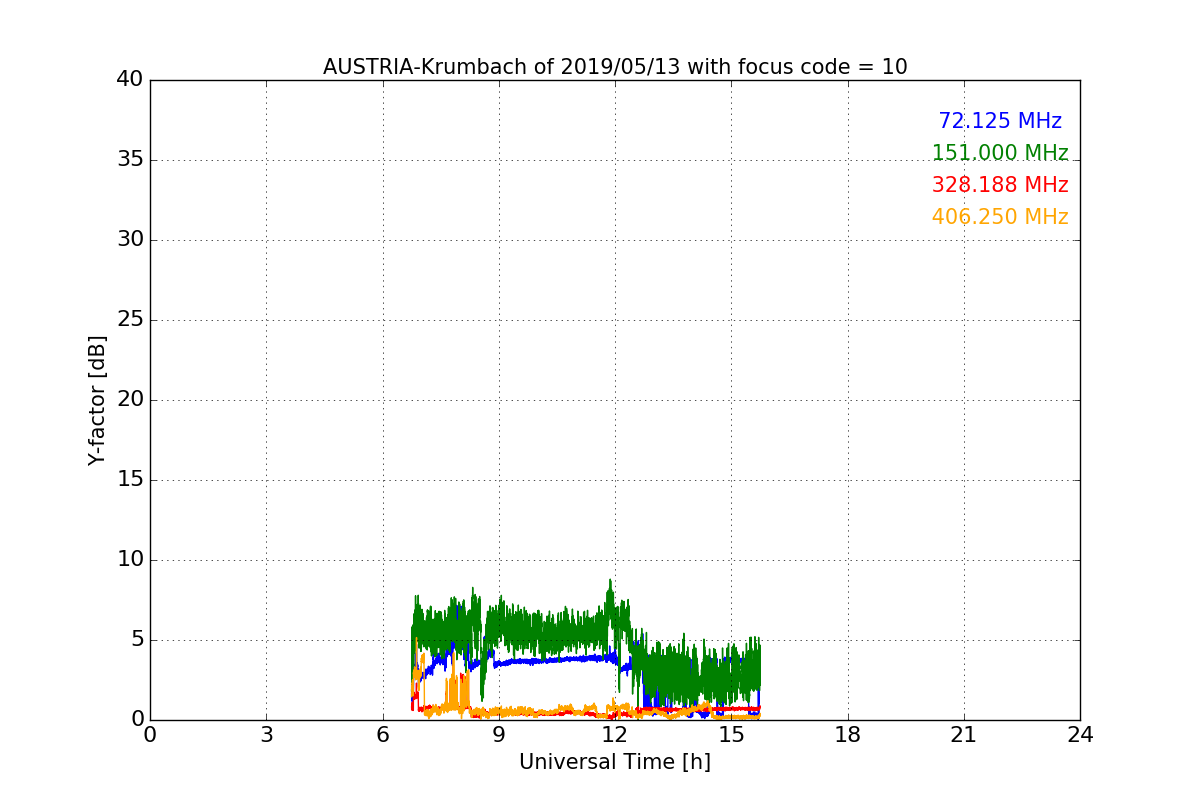Select the red '328.188 MHz' legend label
This screenshot has width=1200, height=800.
[1000, 185]
